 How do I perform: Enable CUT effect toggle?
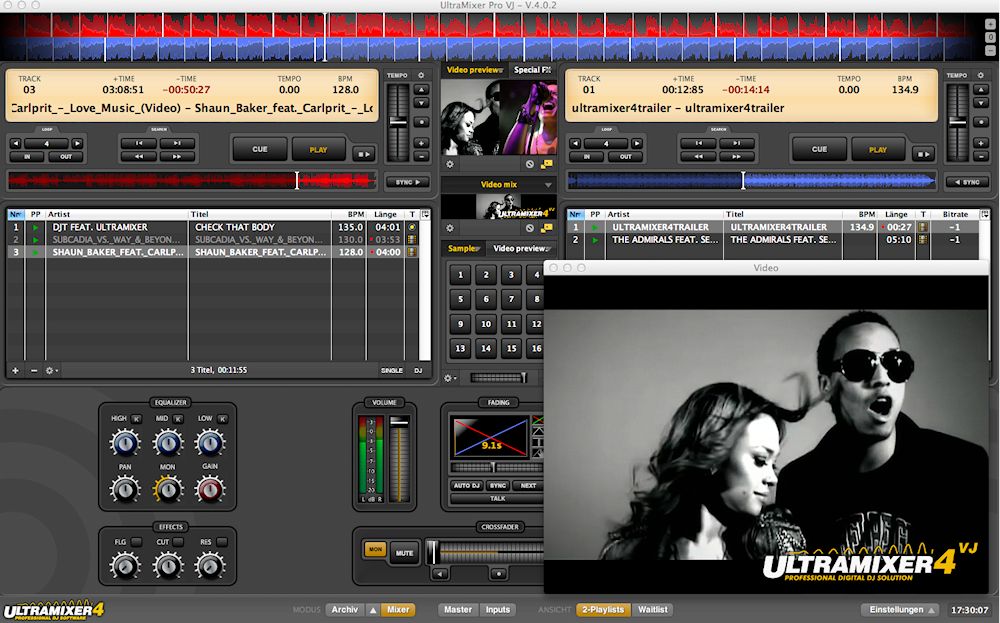[x=178, y=542]
